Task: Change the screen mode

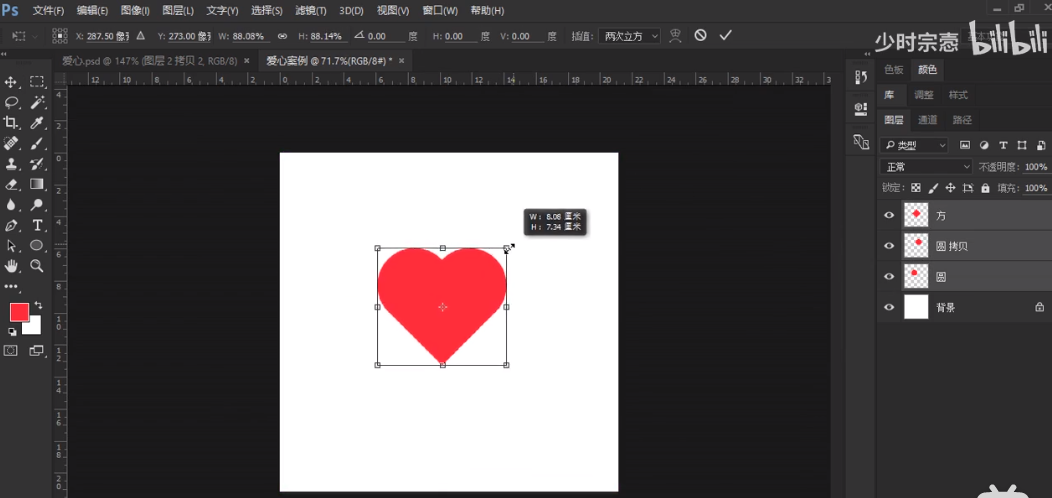Action: pos(36,350)
